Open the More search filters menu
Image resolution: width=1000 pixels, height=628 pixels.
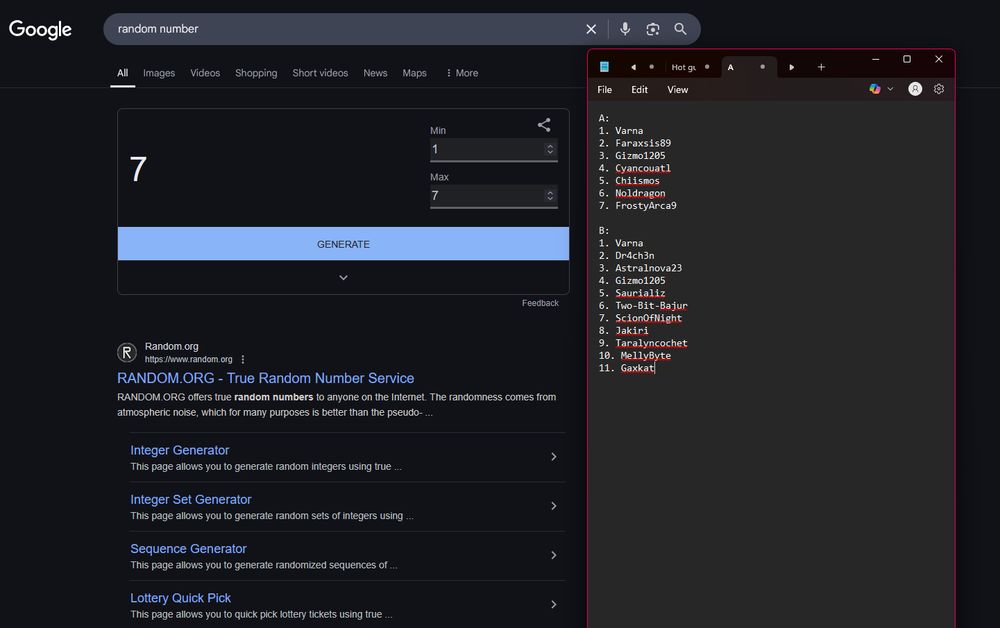click(462, 73)
